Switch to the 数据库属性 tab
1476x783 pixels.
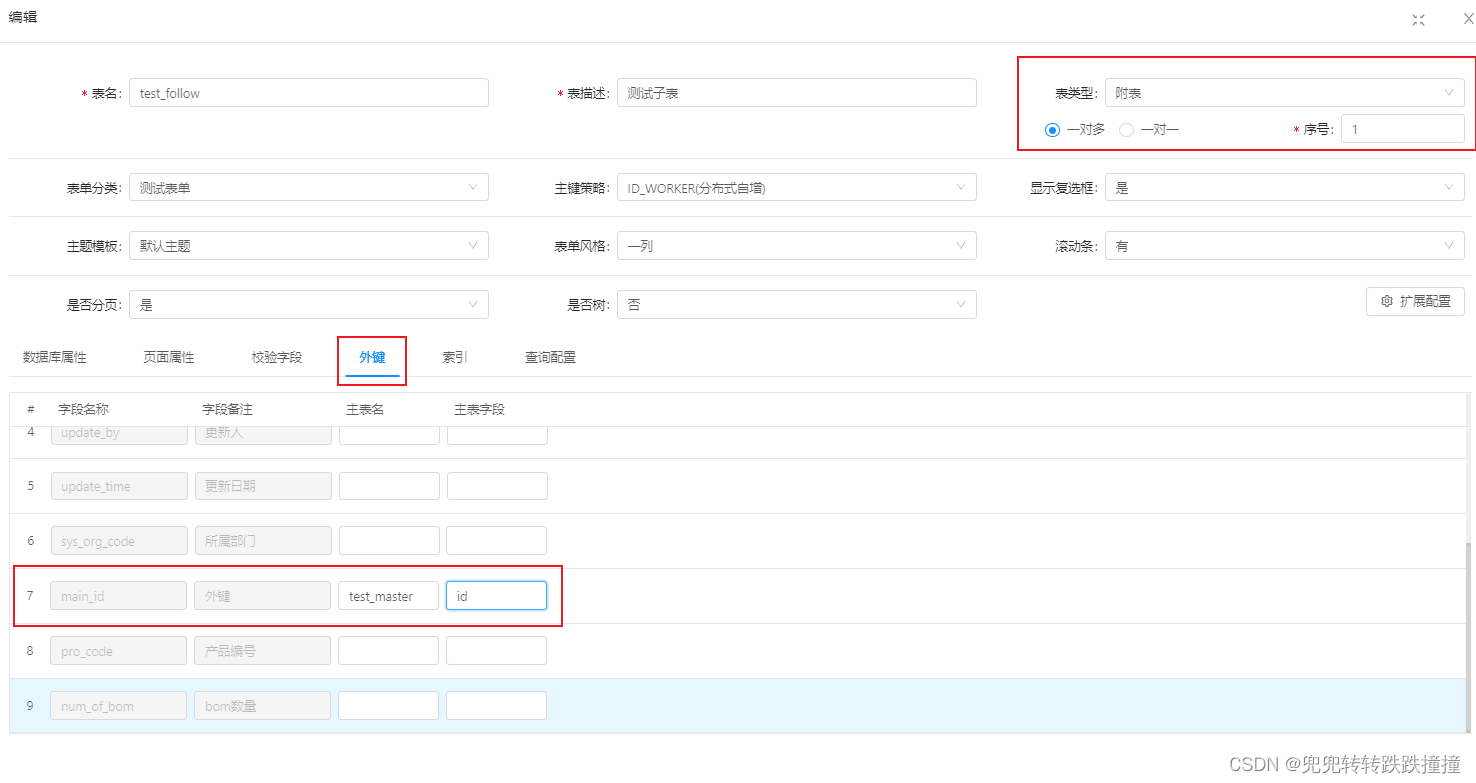click(55, 357)
